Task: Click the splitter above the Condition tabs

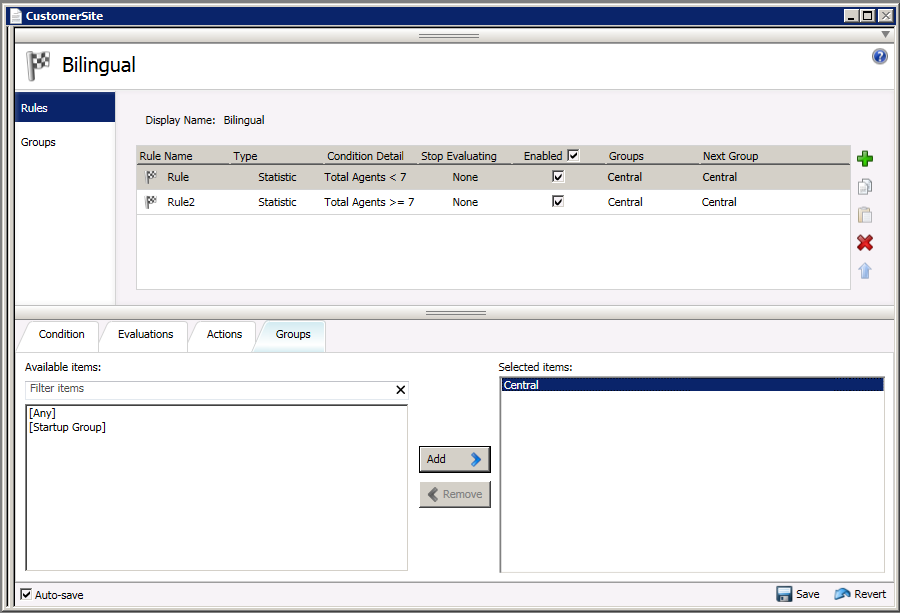Action: 455,313
